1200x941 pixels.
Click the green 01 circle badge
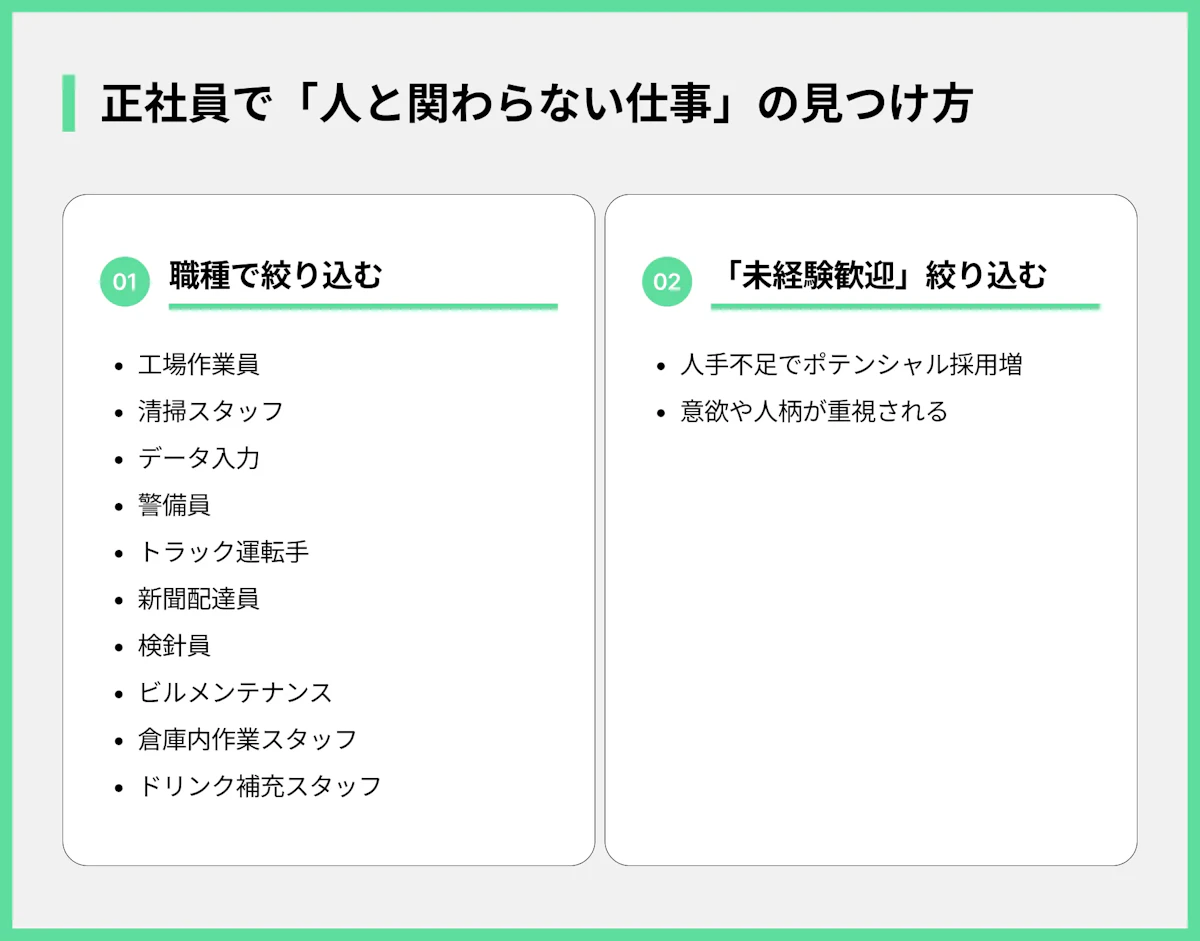124,281
